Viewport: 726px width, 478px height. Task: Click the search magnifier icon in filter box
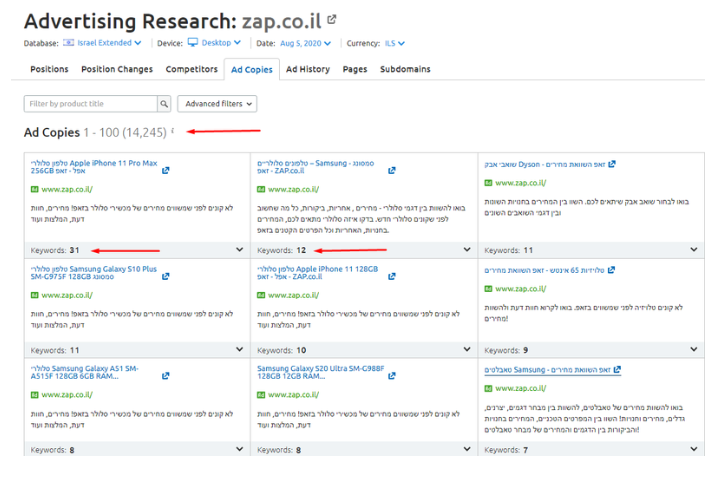coord(164,104)
